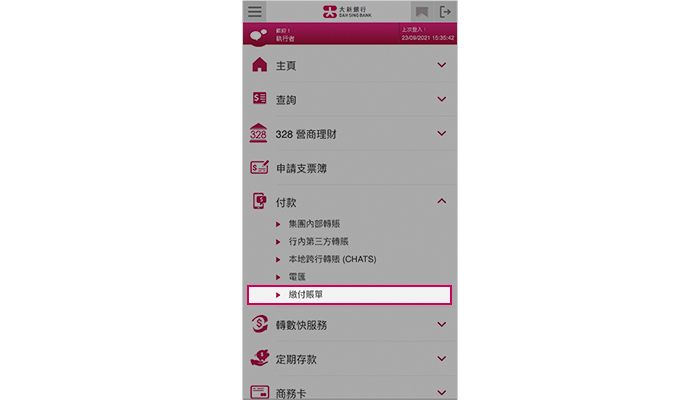Select the highlighted 繳付賬單 menu item
The height and width of the screenshot is (400, 700).
[x=349, y=295]
